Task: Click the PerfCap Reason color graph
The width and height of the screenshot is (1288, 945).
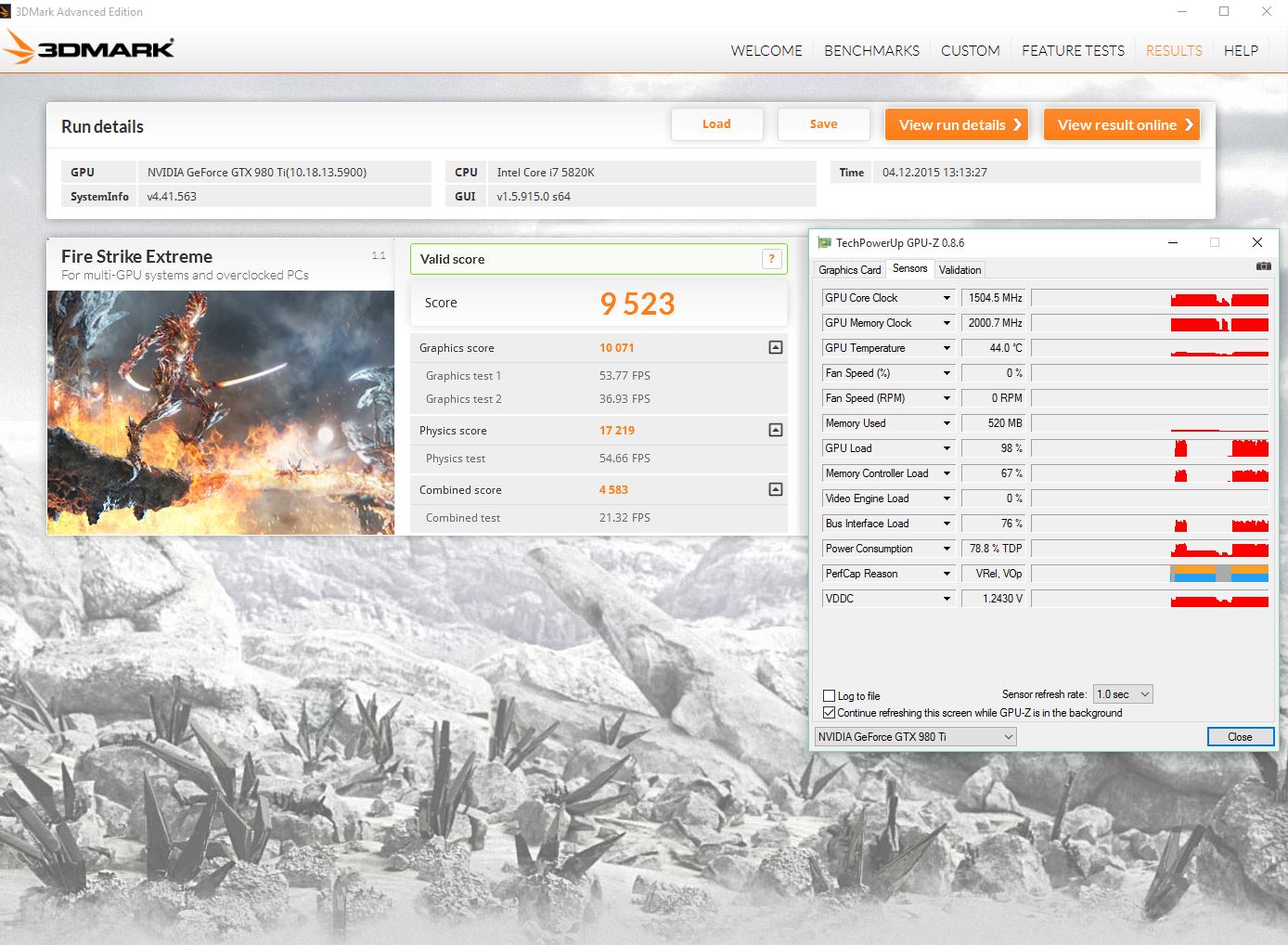Action: click(x=1150, y=574)
